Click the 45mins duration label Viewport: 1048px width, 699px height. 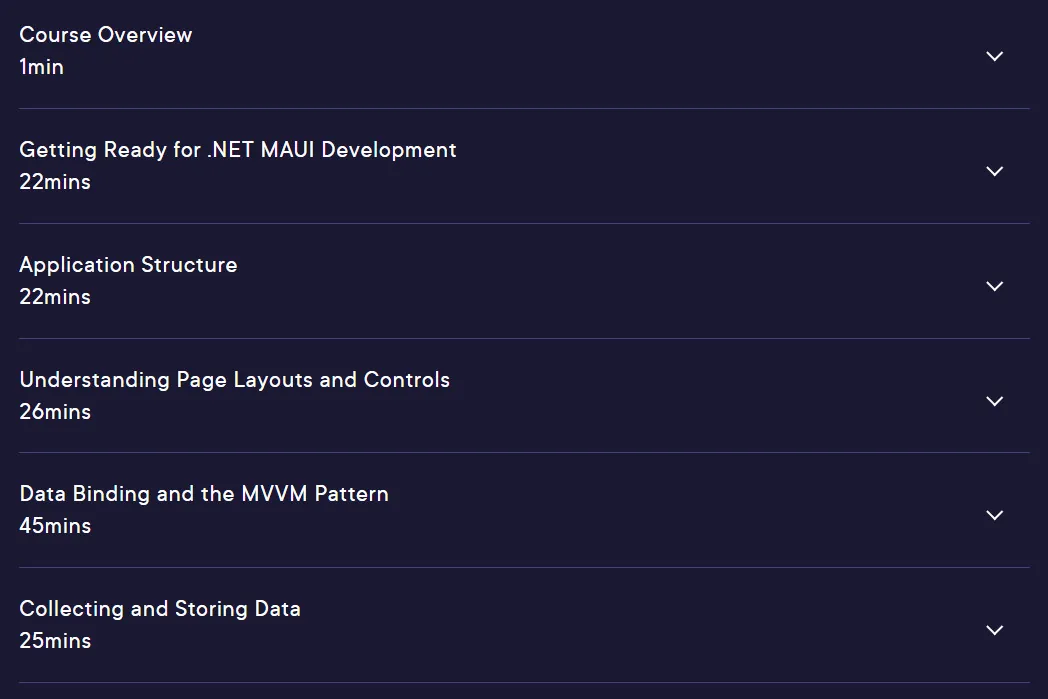point(55,526)
